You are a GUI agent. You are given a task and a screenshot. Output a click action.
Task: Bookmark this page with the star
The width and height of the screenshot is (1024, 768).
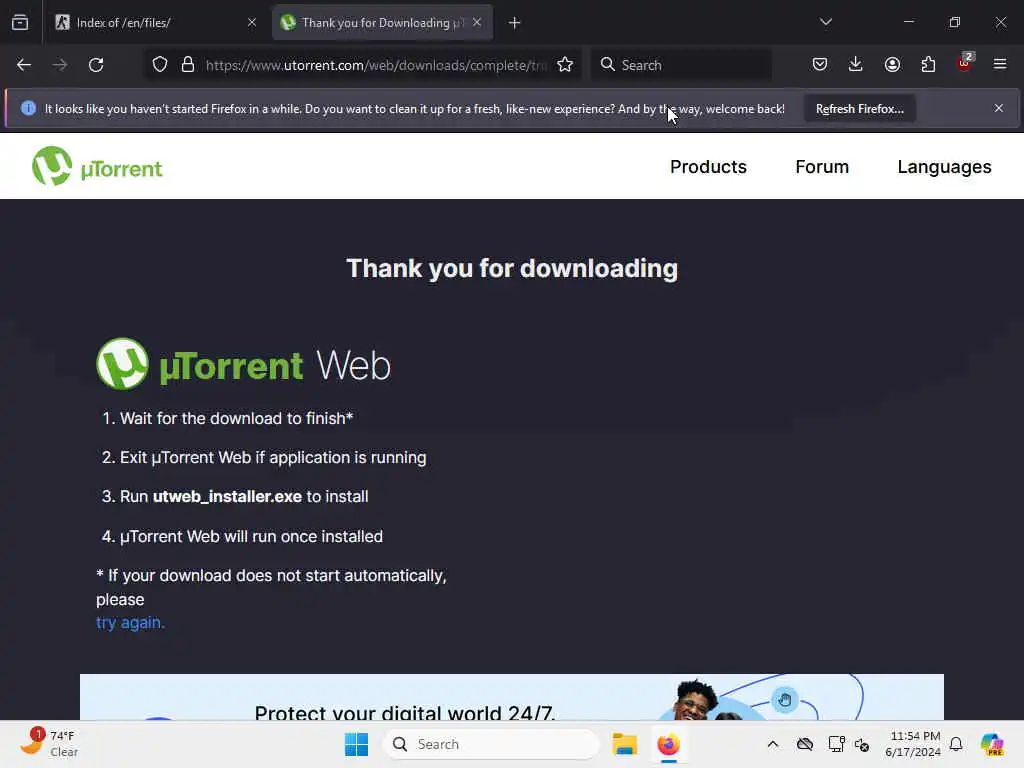point(565,65)
